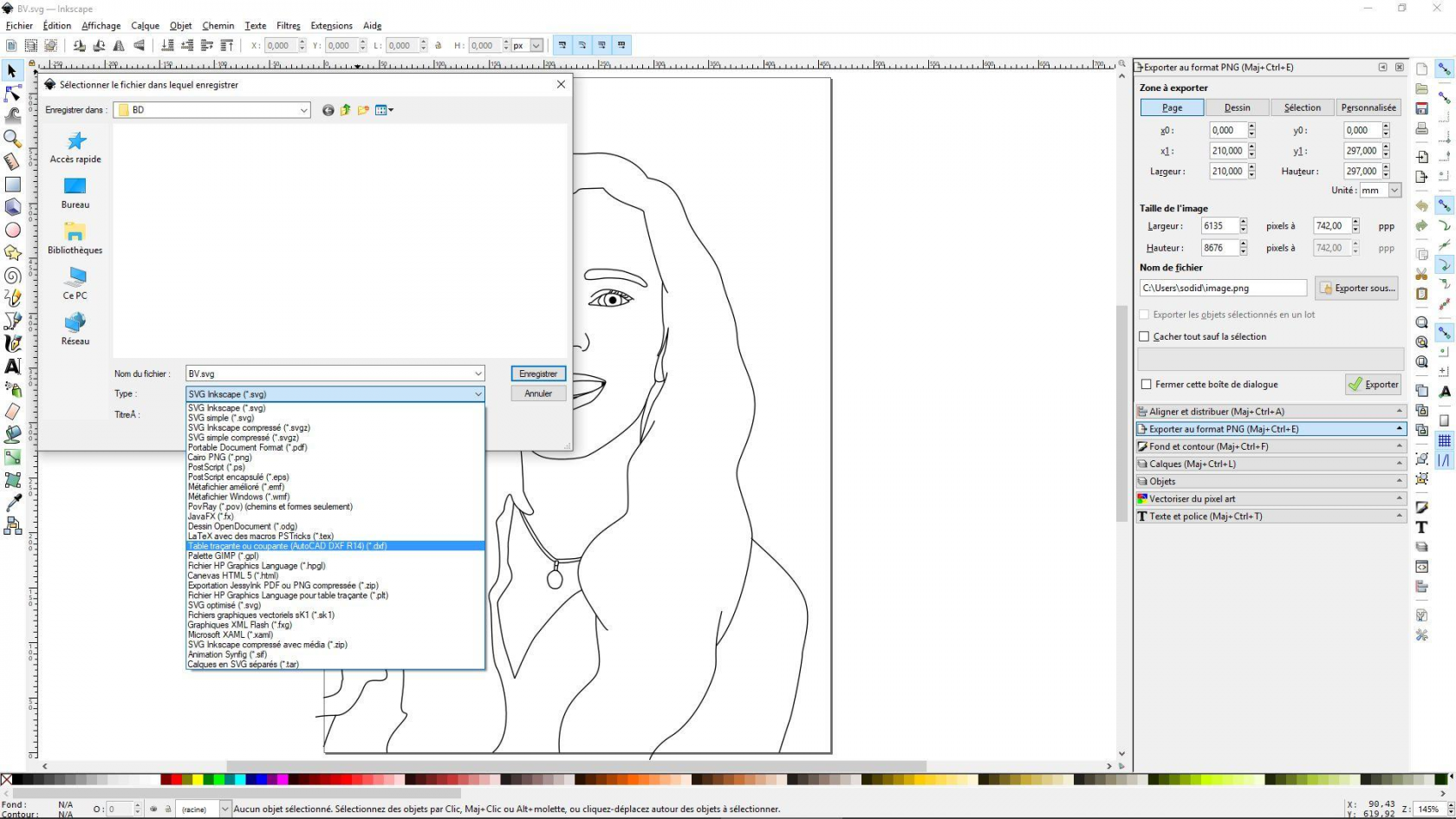The width and height of the screenshot is (1456, 819).
Task: Toggle the snapping enable icon
Action: (1444, 68)
